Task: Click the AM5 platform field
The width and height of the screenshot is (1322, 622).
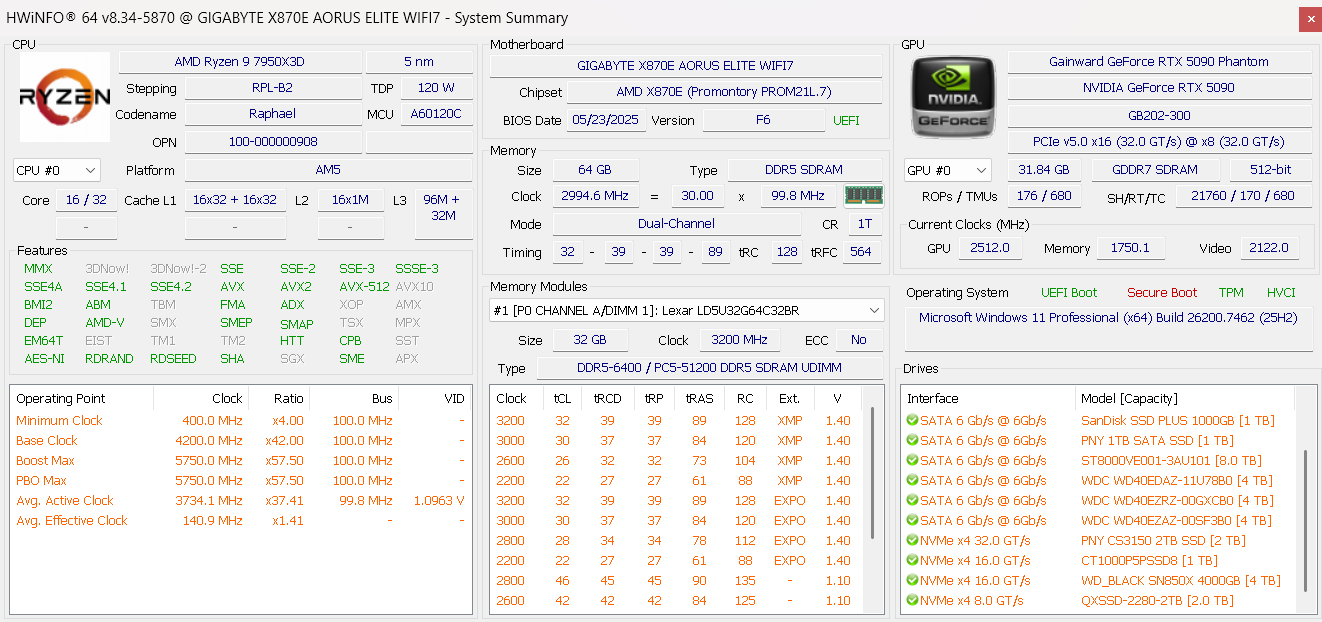Action: coord(328,170)
